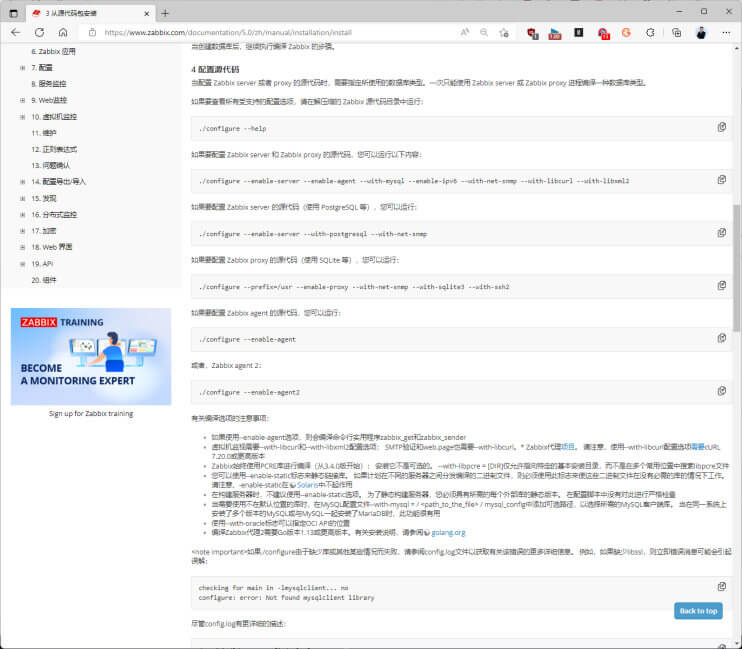Close the Zabbix documentation tab

point(147,13)
